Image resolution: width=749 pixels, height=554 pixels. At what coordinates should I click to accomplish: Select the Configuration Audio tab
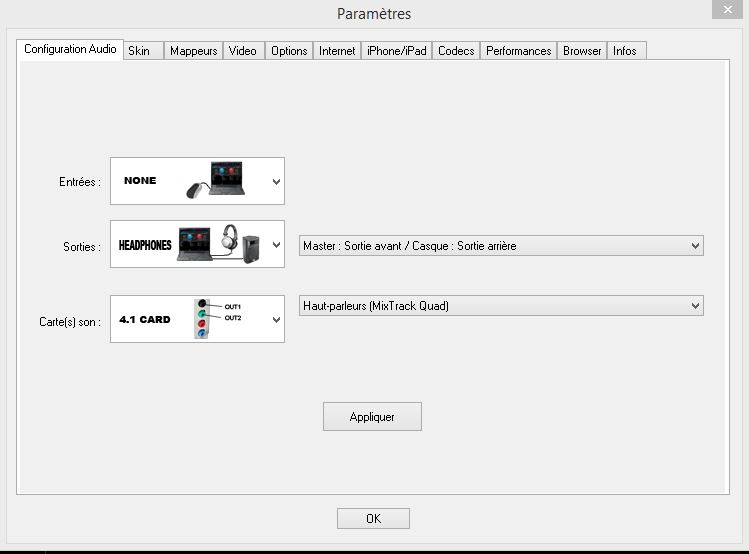(x=70, y=49)
